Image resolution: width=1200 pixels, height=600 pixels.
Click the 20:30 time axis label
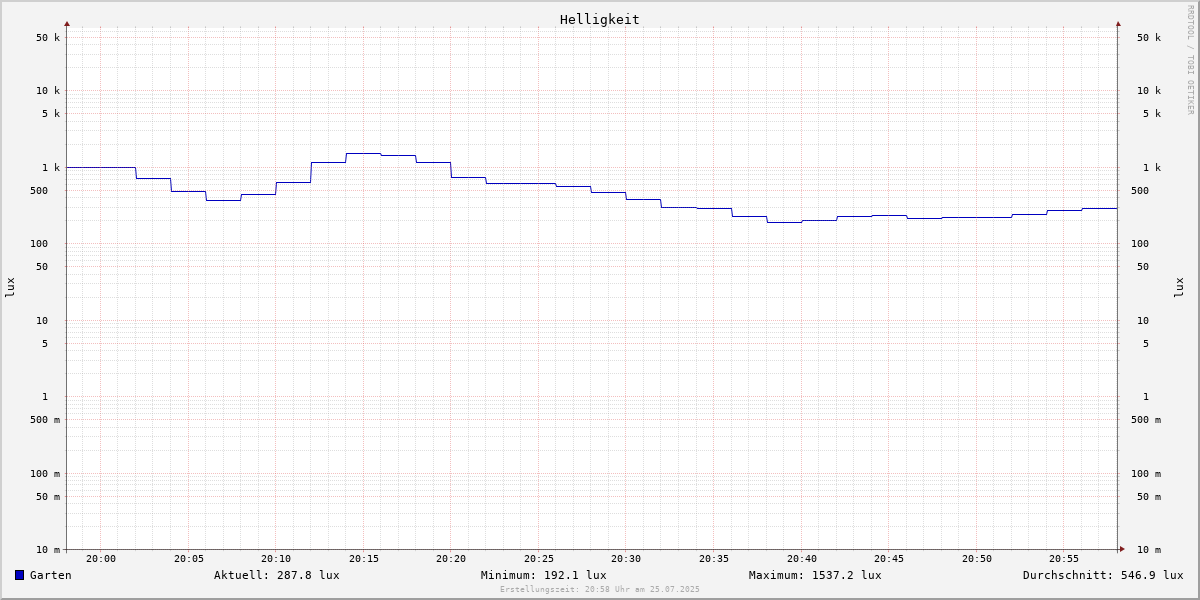626,559
